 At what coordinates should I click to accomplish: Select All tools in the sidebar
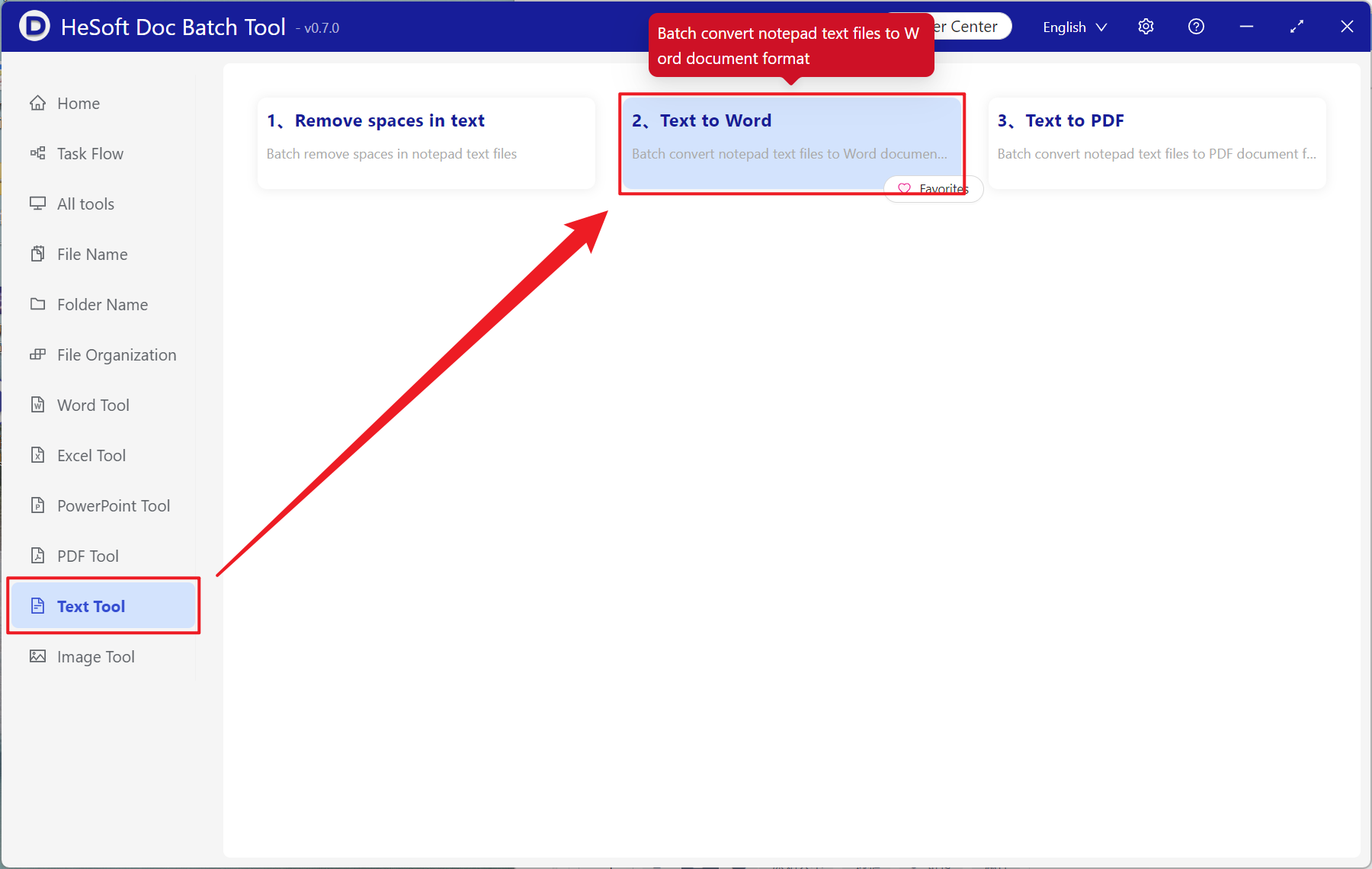[x=103, y=204]
